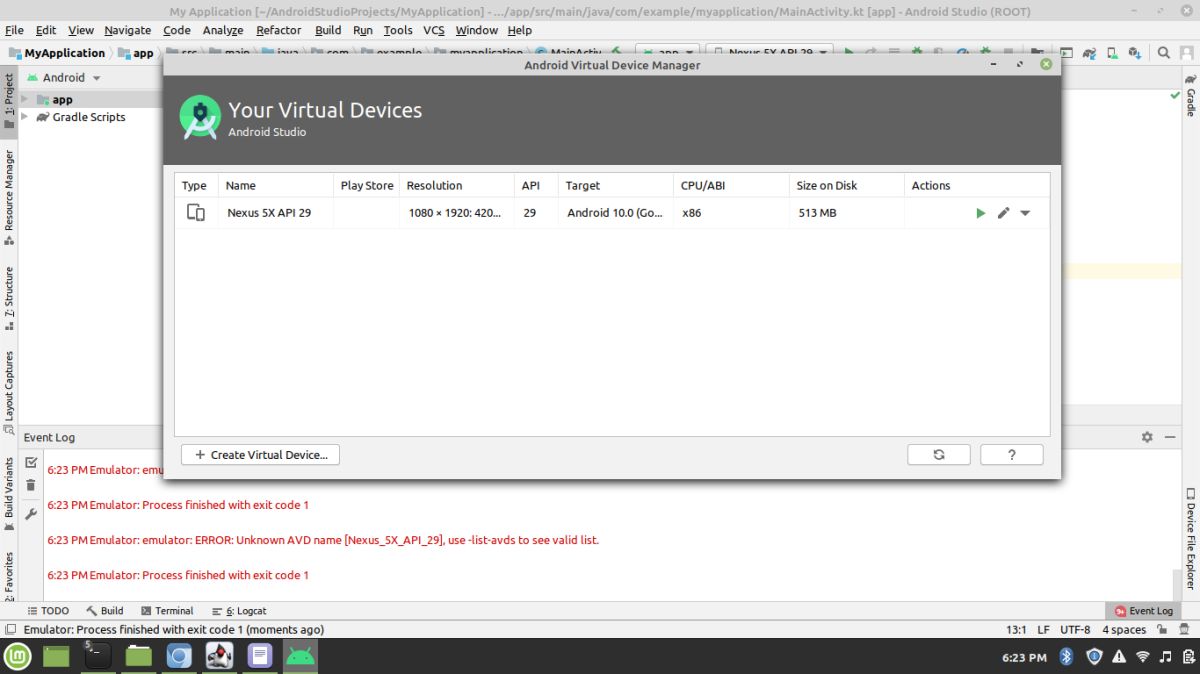
Task: Open the Project tool window tab
Action: click(x=9, y=101)
